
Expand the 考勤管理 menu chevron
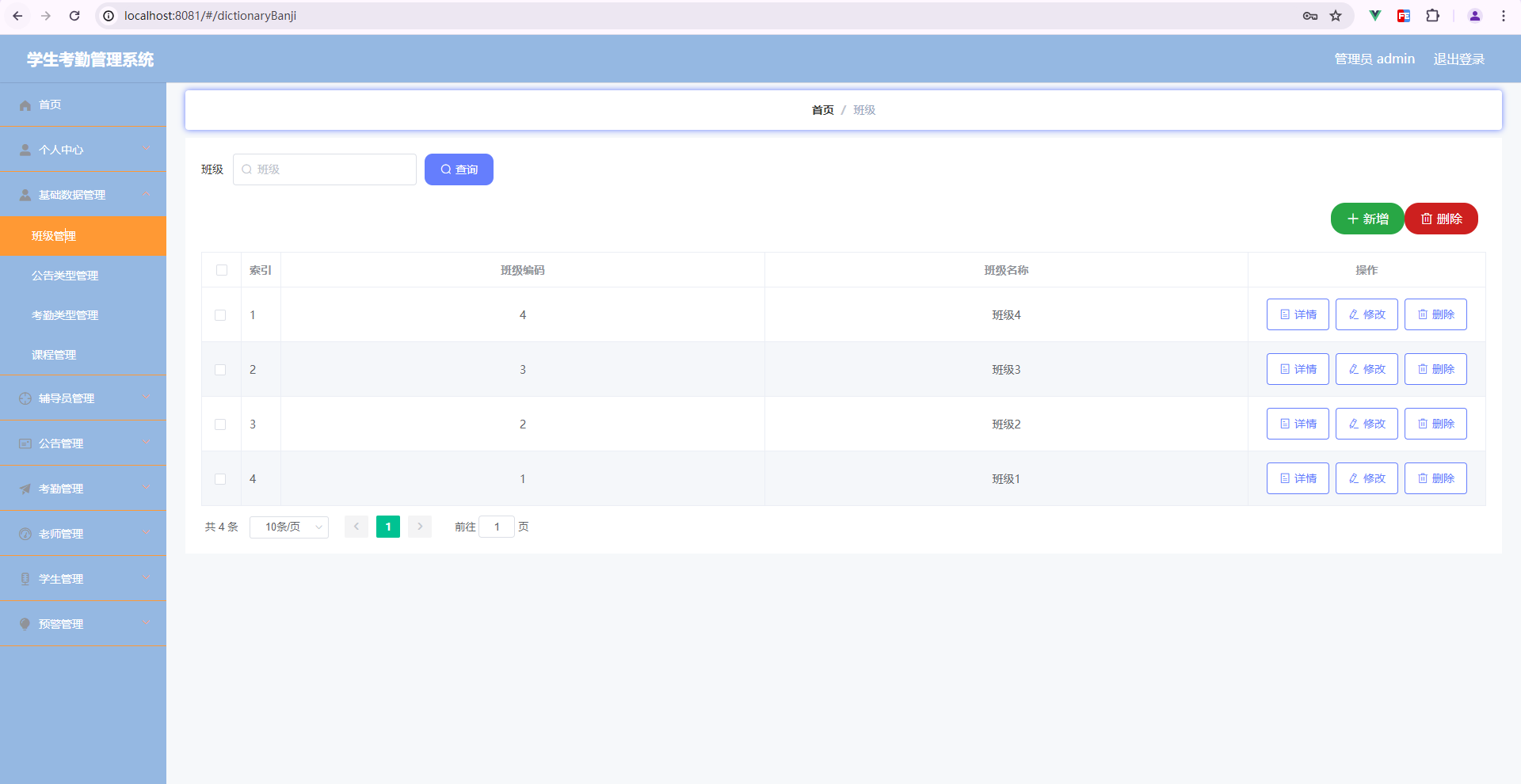147,488
